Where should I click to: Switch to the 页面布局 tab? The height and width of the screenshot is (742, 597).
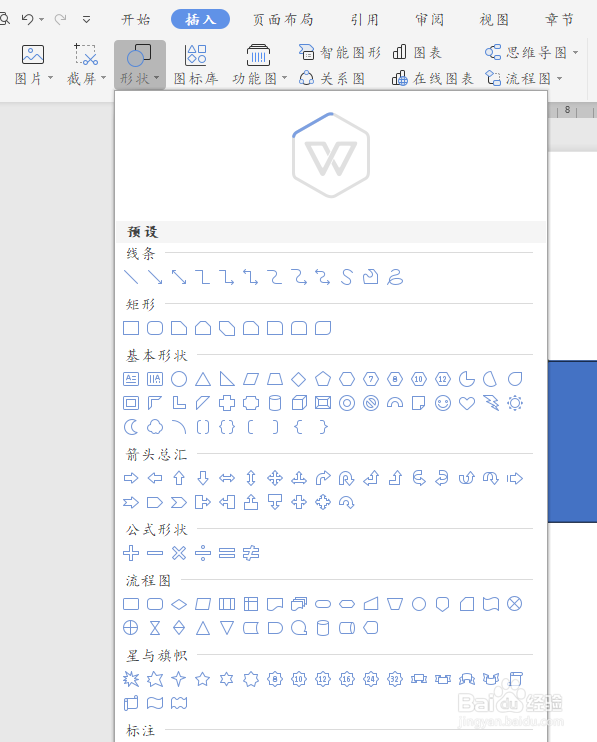[x=283, y=19]
